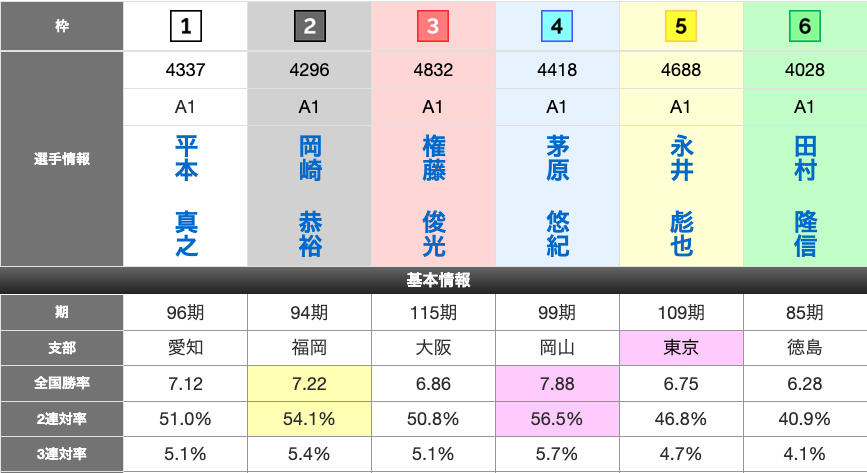The height and width of the screenshot is (473, 867).
Task: Click the green lane 6 number badge
Action: tap(805, 27)
